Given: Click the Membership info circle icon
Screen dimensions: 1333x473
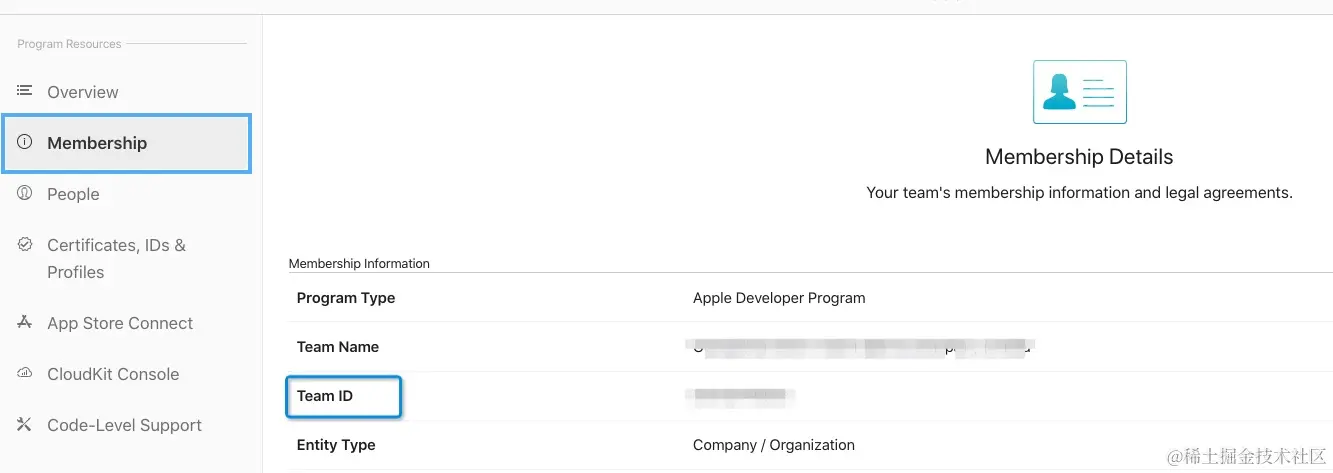Looking at the screenshot, I should click(x=25, y=142).
